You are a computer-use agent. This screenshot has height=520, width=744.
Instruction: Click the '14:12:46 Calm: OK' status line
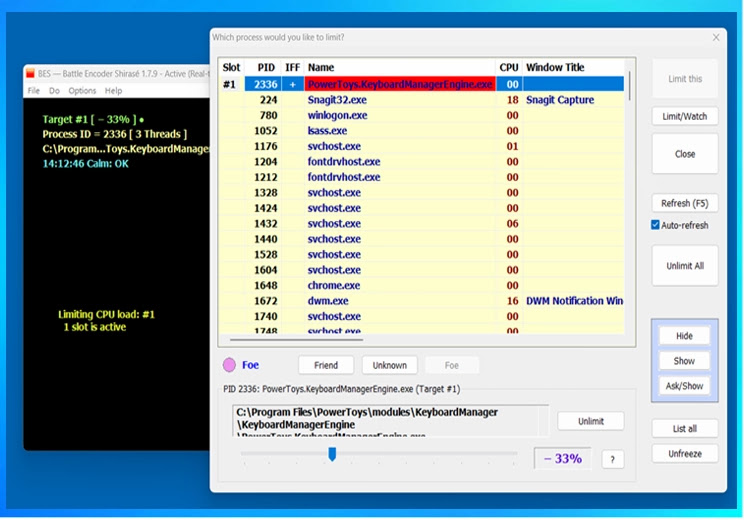tap(85, 164)
